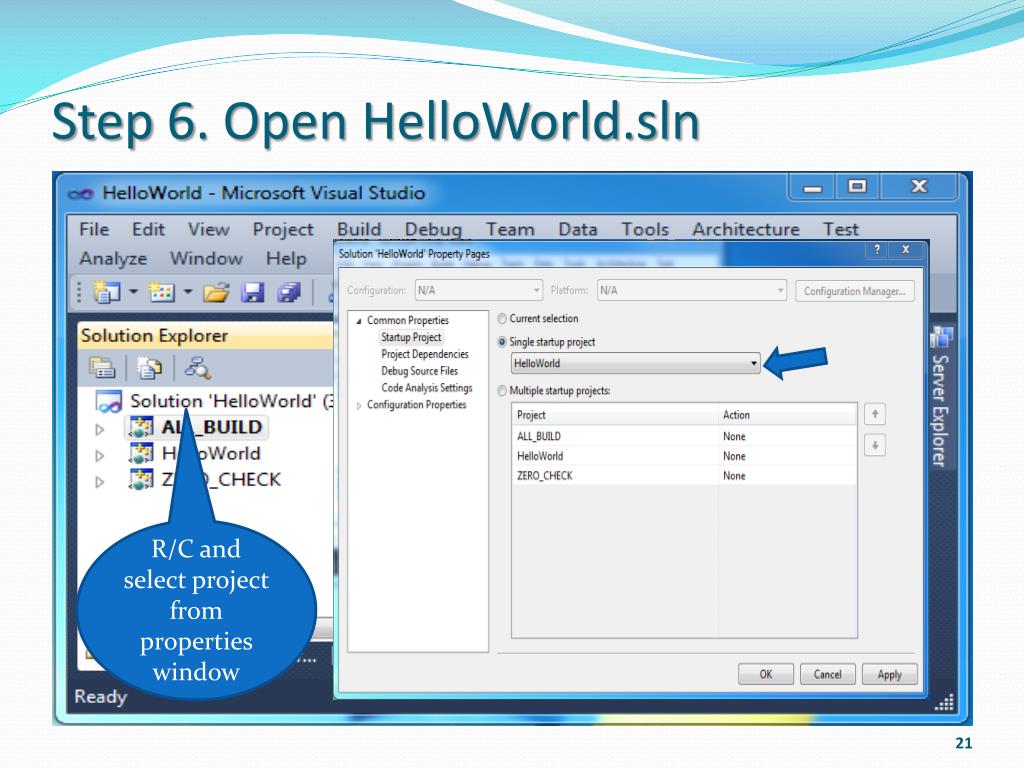The height and width of the screenshot is (768, 1024).
Task: Click the New Project toolbar icon
Action: (x=106, y=292)
